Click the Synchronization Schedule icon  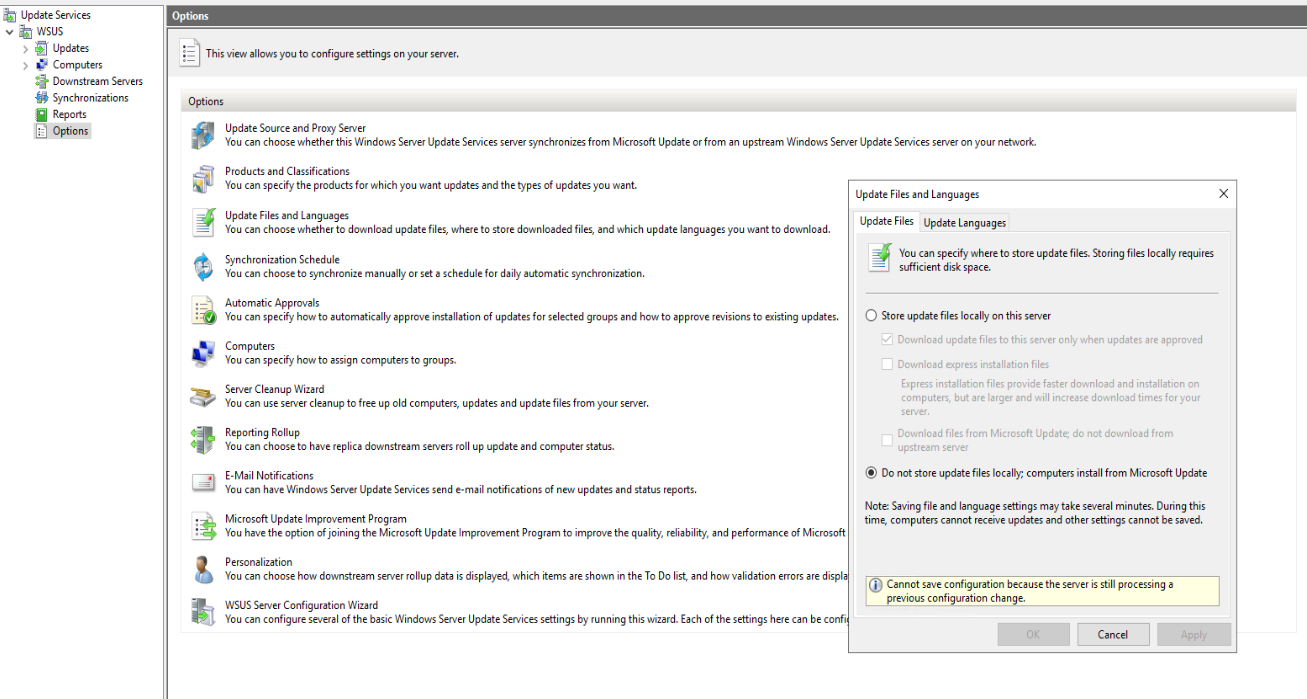pos(203,267)
